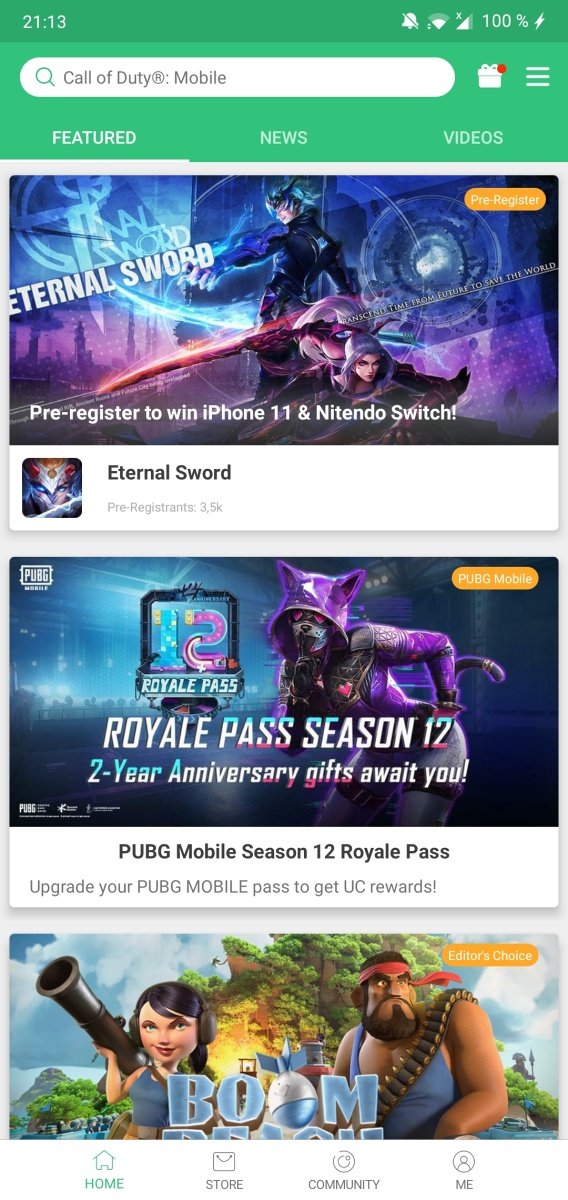Click the PUBG Mobile tag label

point(495,578)
